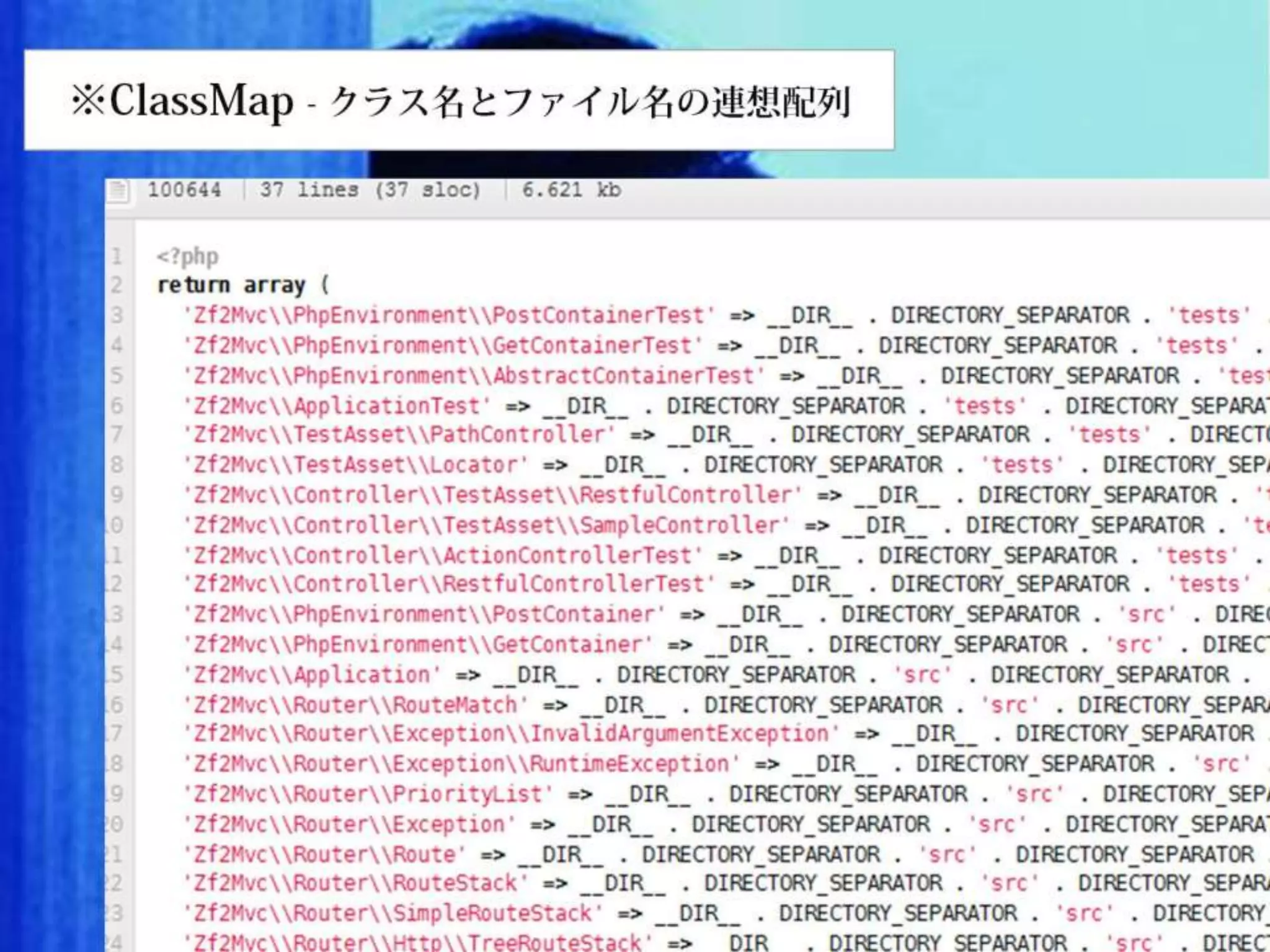Click the 'Zf2Mvc\\PhpEnvironment\\GetContainerTest' key
This screenshot has width=1270, height=952.
point(443,345)
